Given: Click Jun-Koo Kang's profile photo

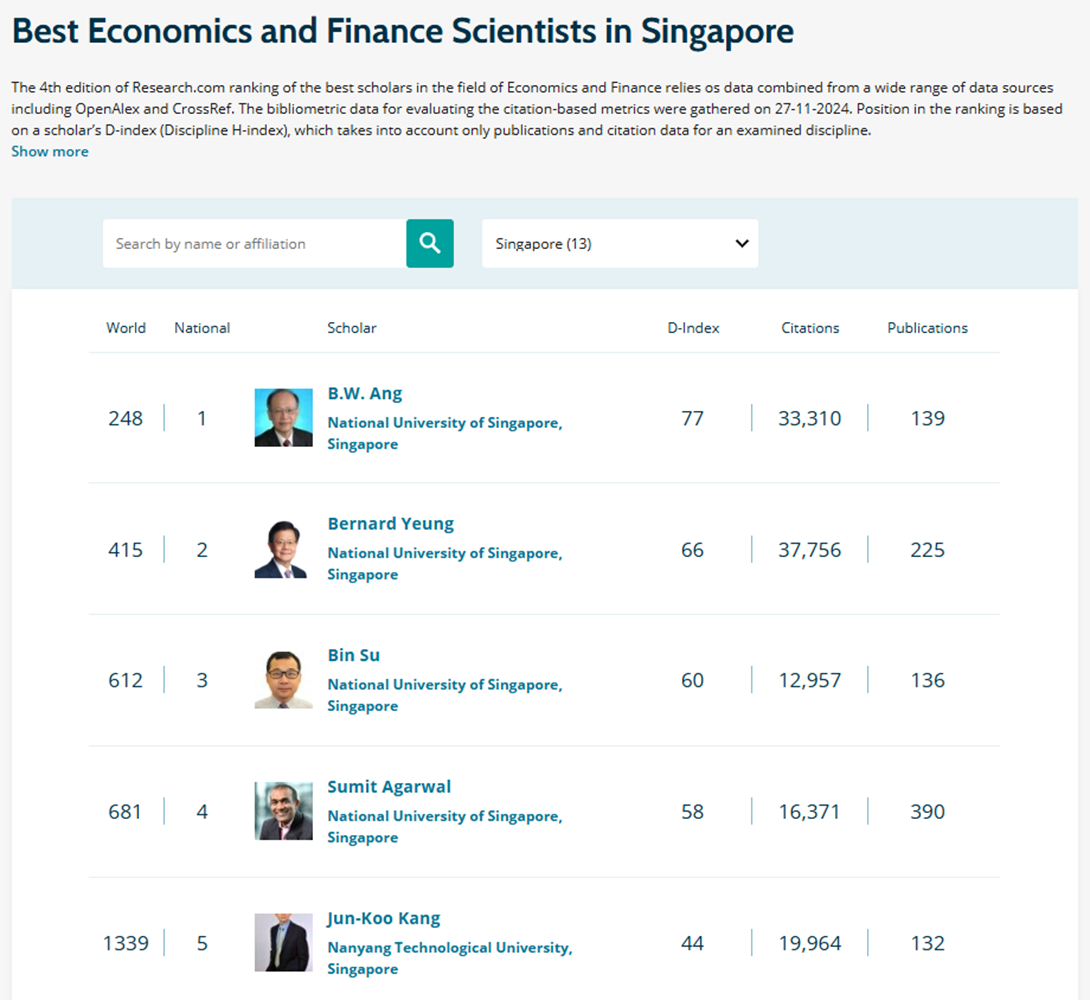Looking at the screenshot, I should pos(284,942).
